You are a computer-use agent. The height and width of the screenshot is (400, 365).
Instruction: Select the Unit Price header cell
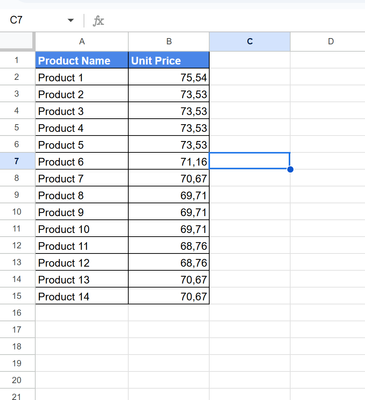[169, 60]
